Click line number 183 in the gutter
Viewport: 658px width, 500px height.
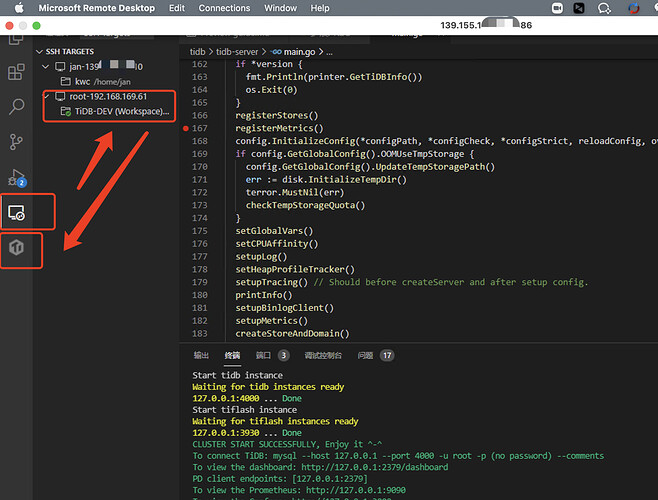click(200, 333)
